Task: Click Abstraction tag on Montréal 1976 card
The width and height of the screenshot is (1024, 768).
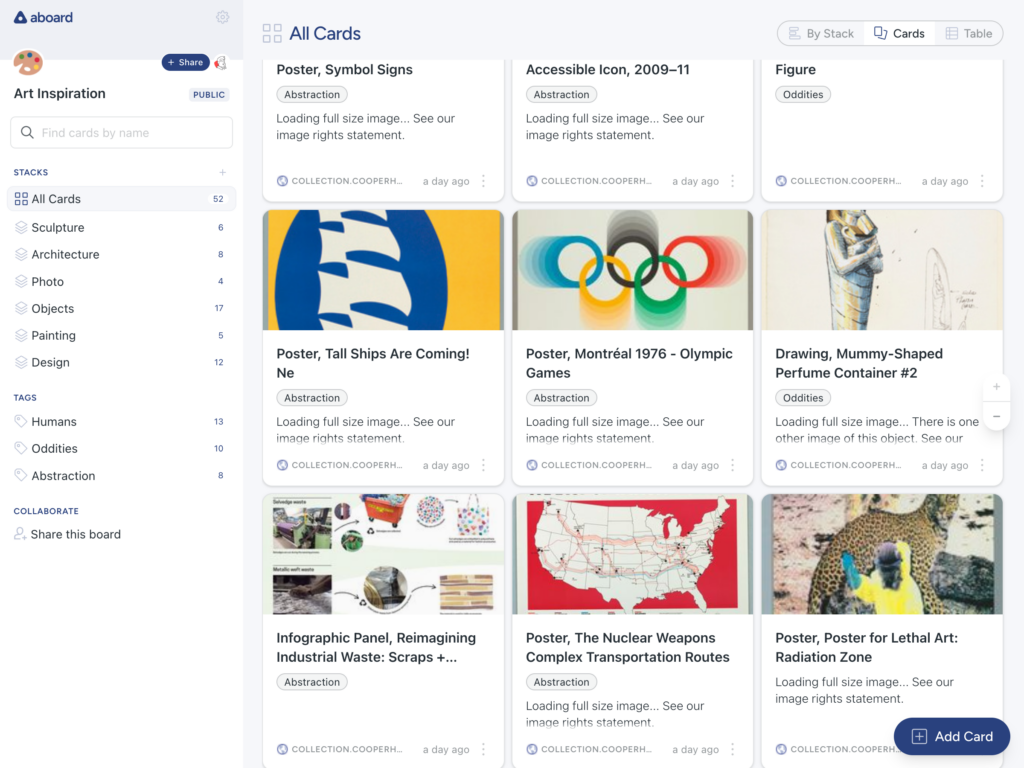Action: coord(561,398)
